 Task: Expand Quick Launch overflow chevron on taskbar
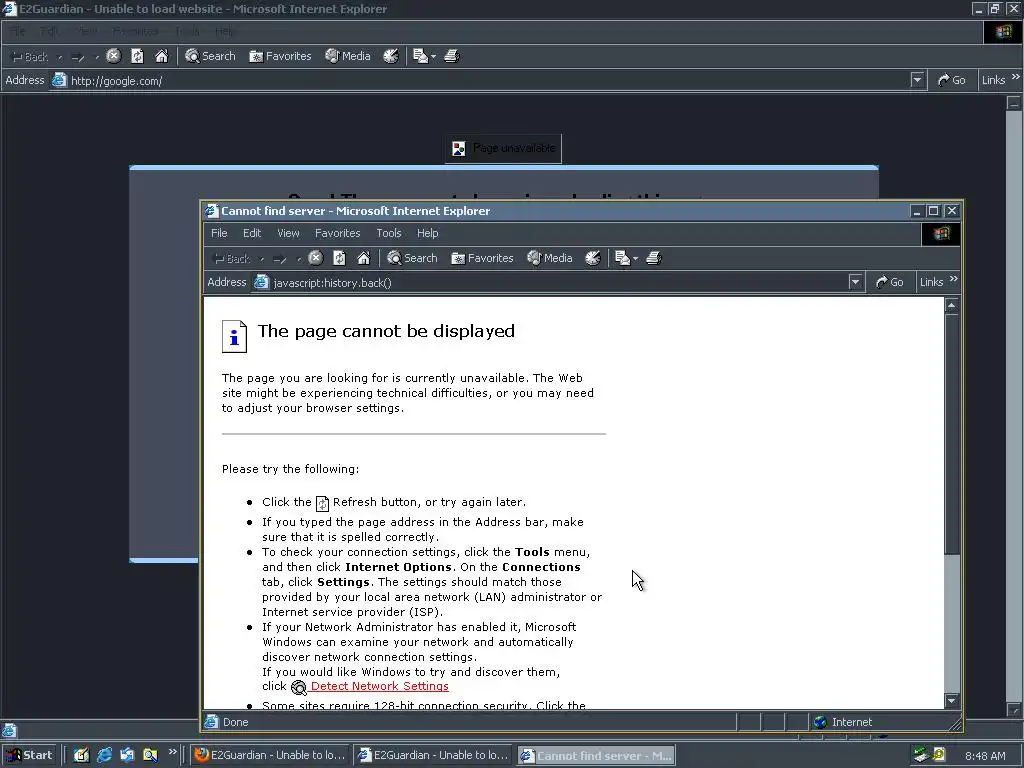(x=172, y=752)
